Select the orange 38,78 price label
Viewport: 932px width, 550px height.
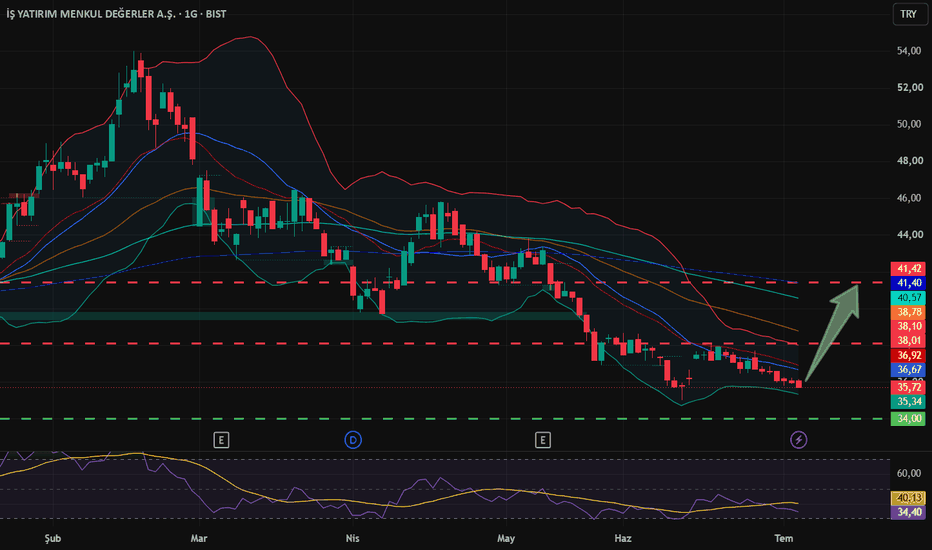[908, 312]
